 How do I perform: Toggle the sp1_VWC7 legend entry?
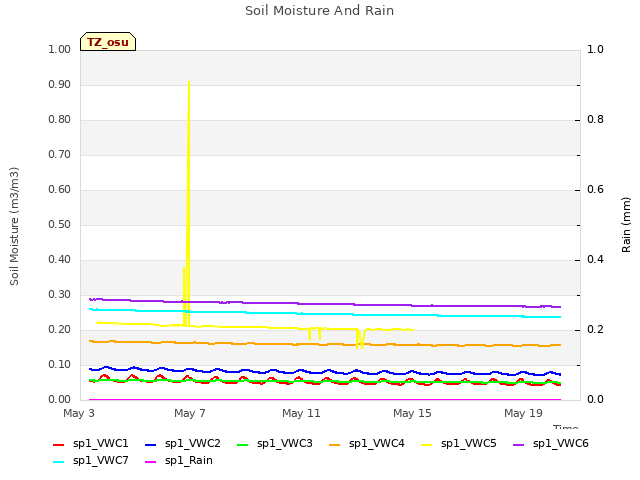click(x=91, y=461)
